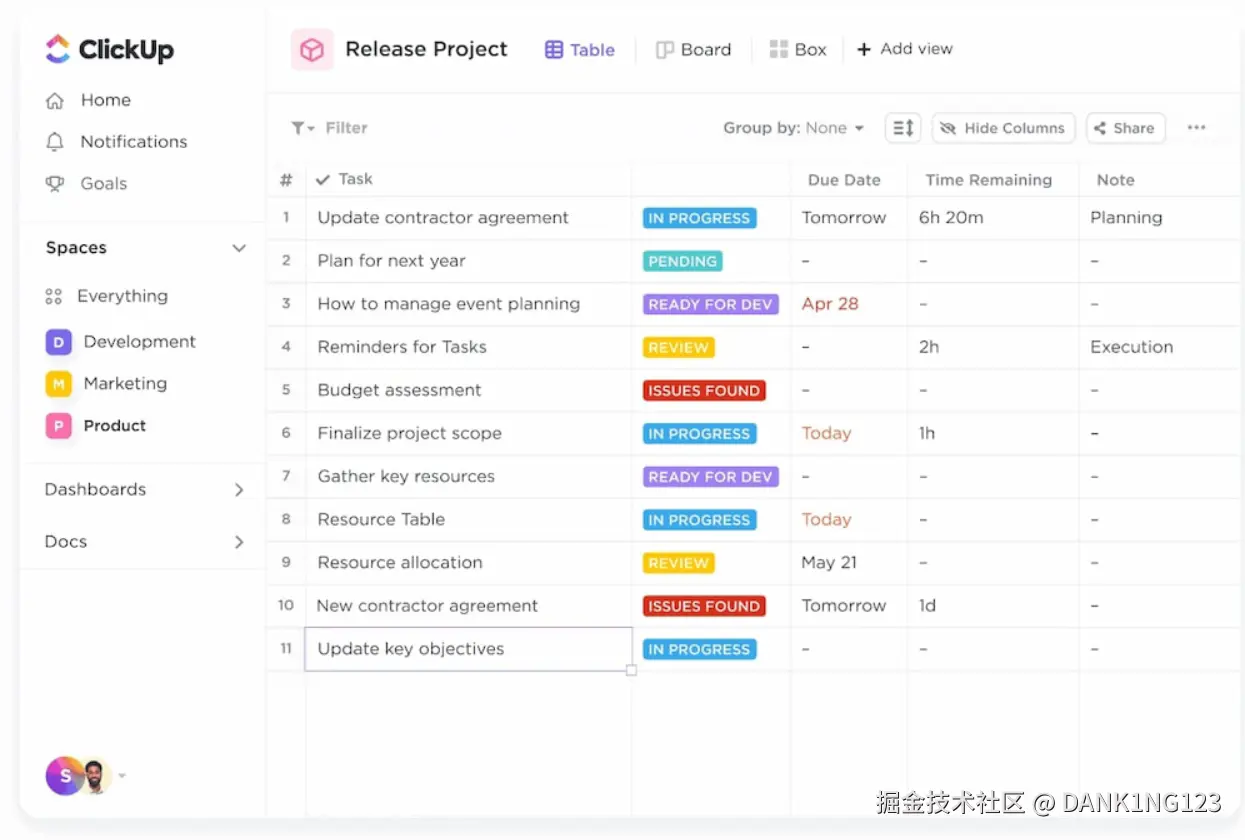The image size is (1245, 840).
Task: Open the Group by: None dropdown
Action: 793,128
